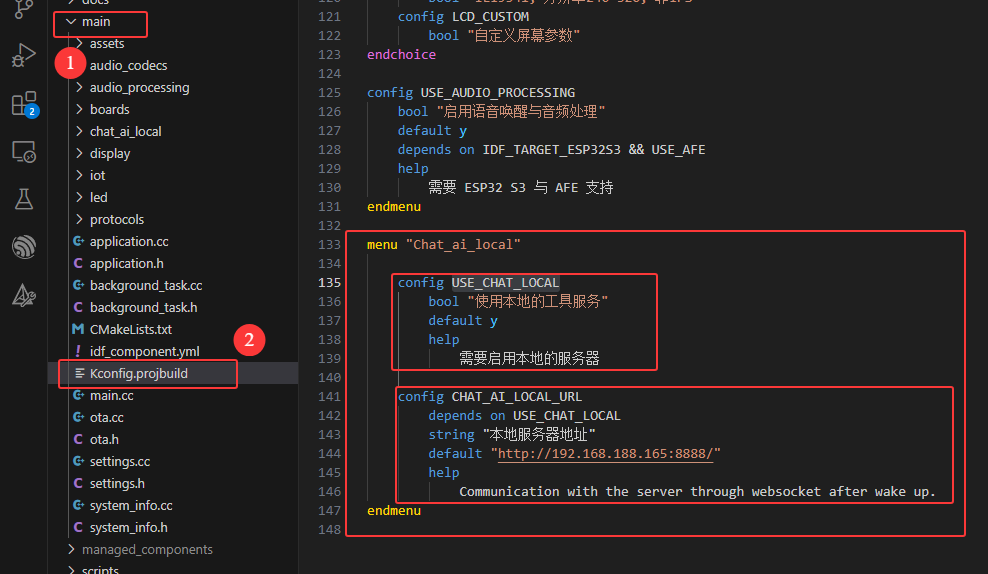Click the CMakeLists.txt file icon
Screen dimensions: 988x574
[x=78, y=329]
